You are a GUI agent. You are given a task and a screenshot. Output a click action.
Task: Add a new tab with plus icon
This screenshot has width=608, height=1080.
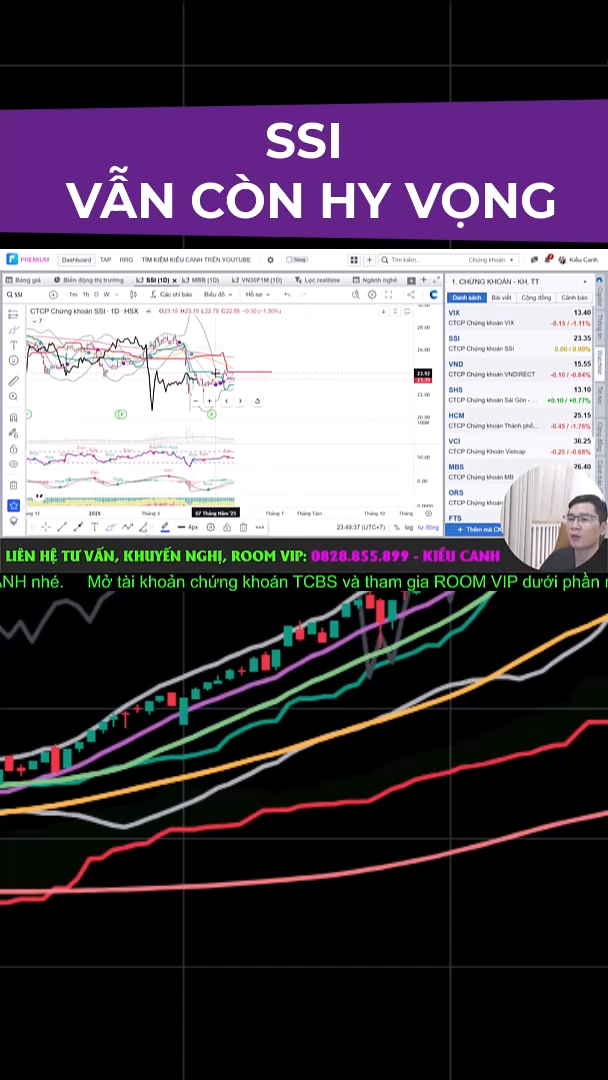click(x=423, y=280)
